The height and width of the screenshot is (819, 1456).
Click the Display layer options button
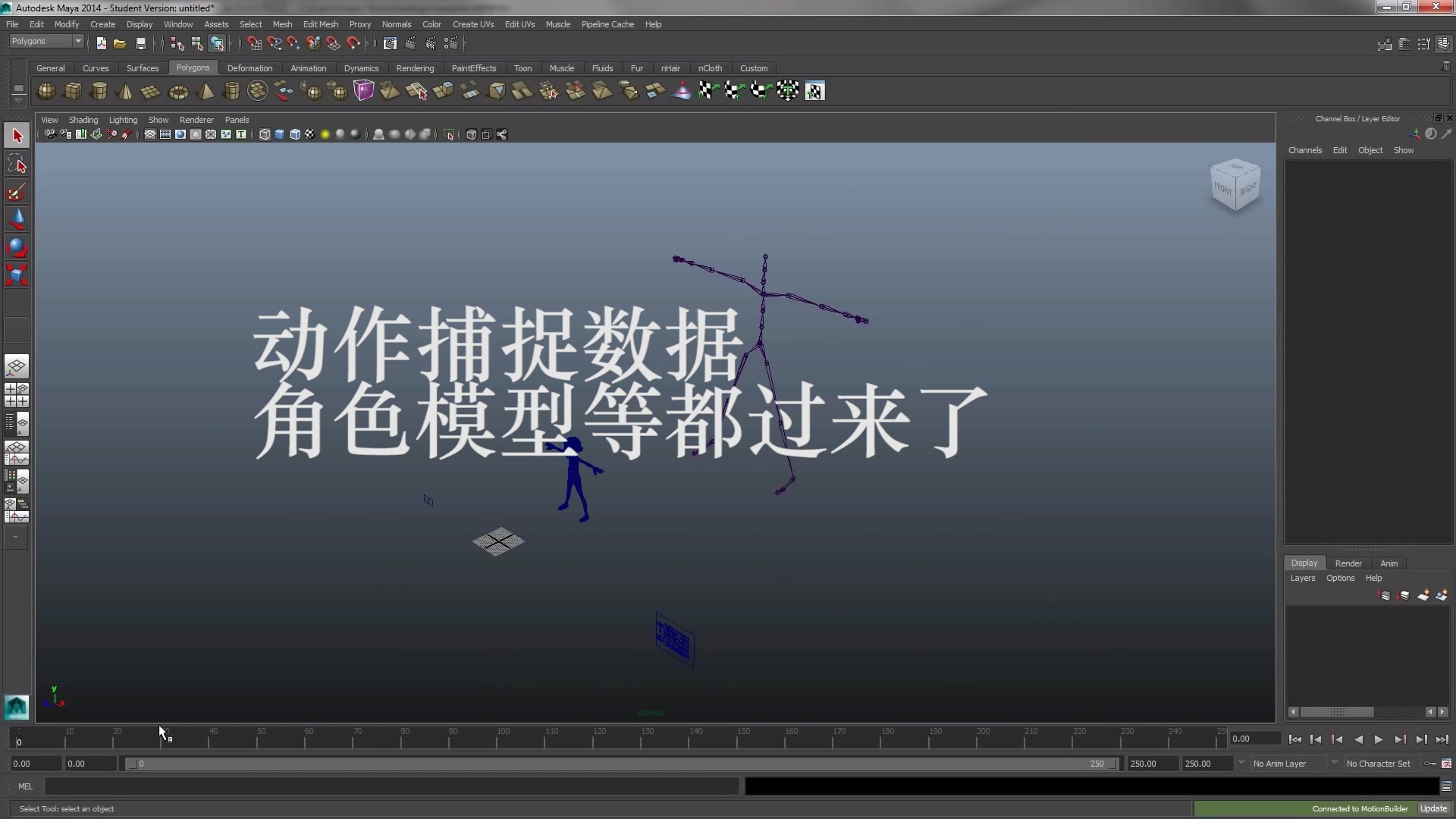pos(1340,578)
